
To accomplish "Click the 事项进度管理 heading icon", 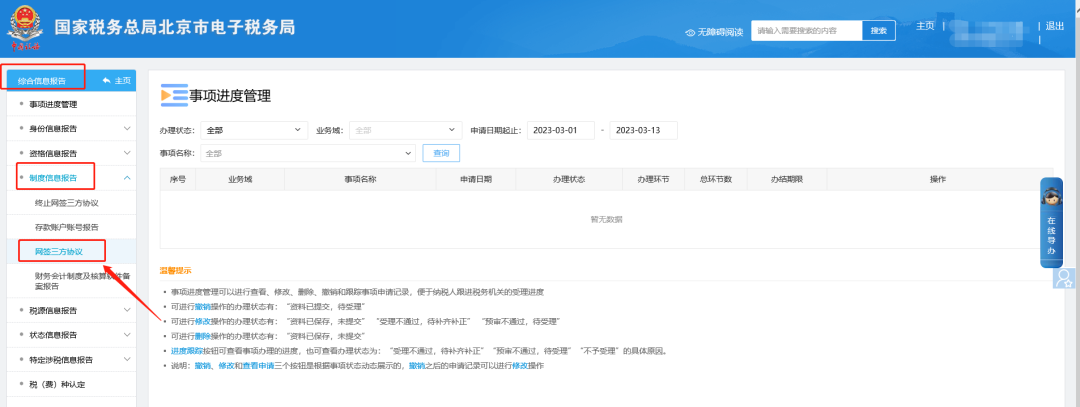I will (174, 95).
